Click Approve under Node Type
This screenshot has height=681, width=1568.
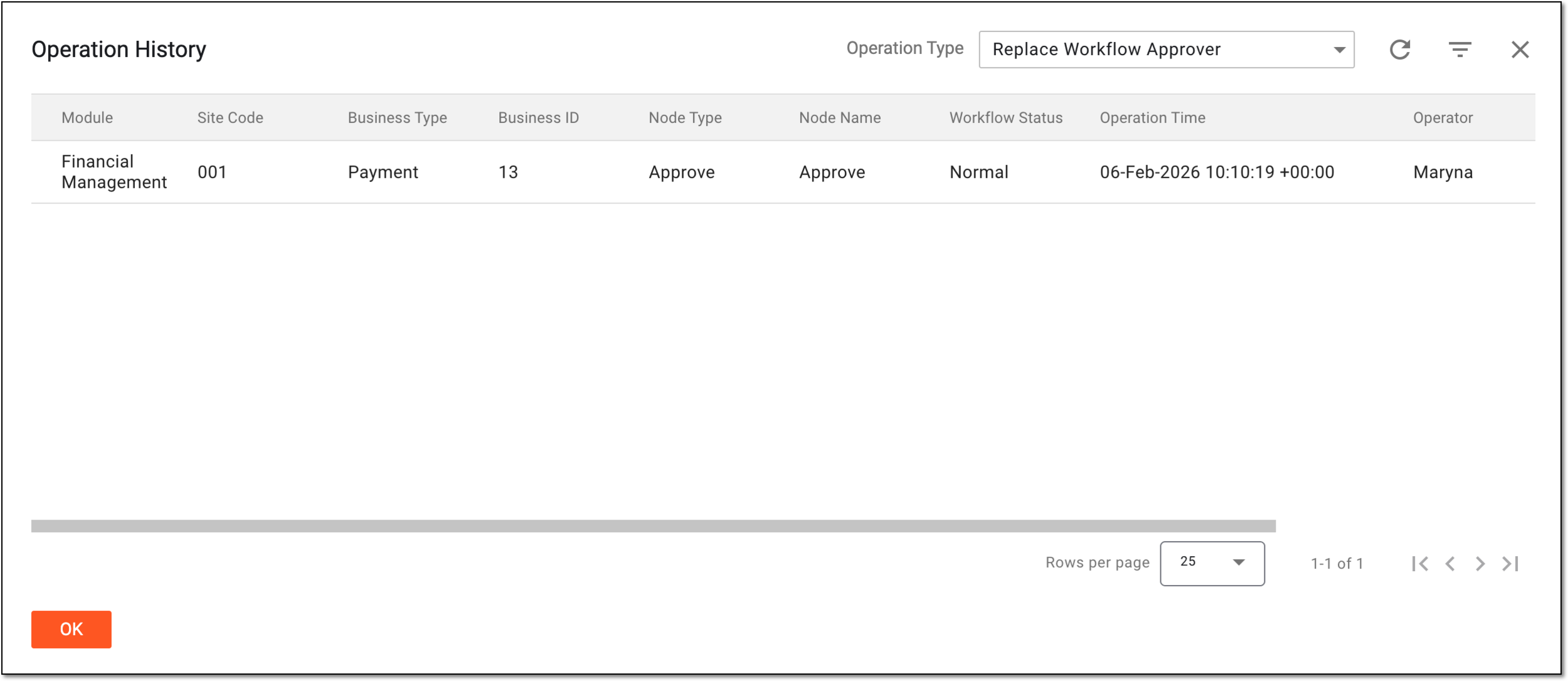pyautogui.click(x=682, y=173)
